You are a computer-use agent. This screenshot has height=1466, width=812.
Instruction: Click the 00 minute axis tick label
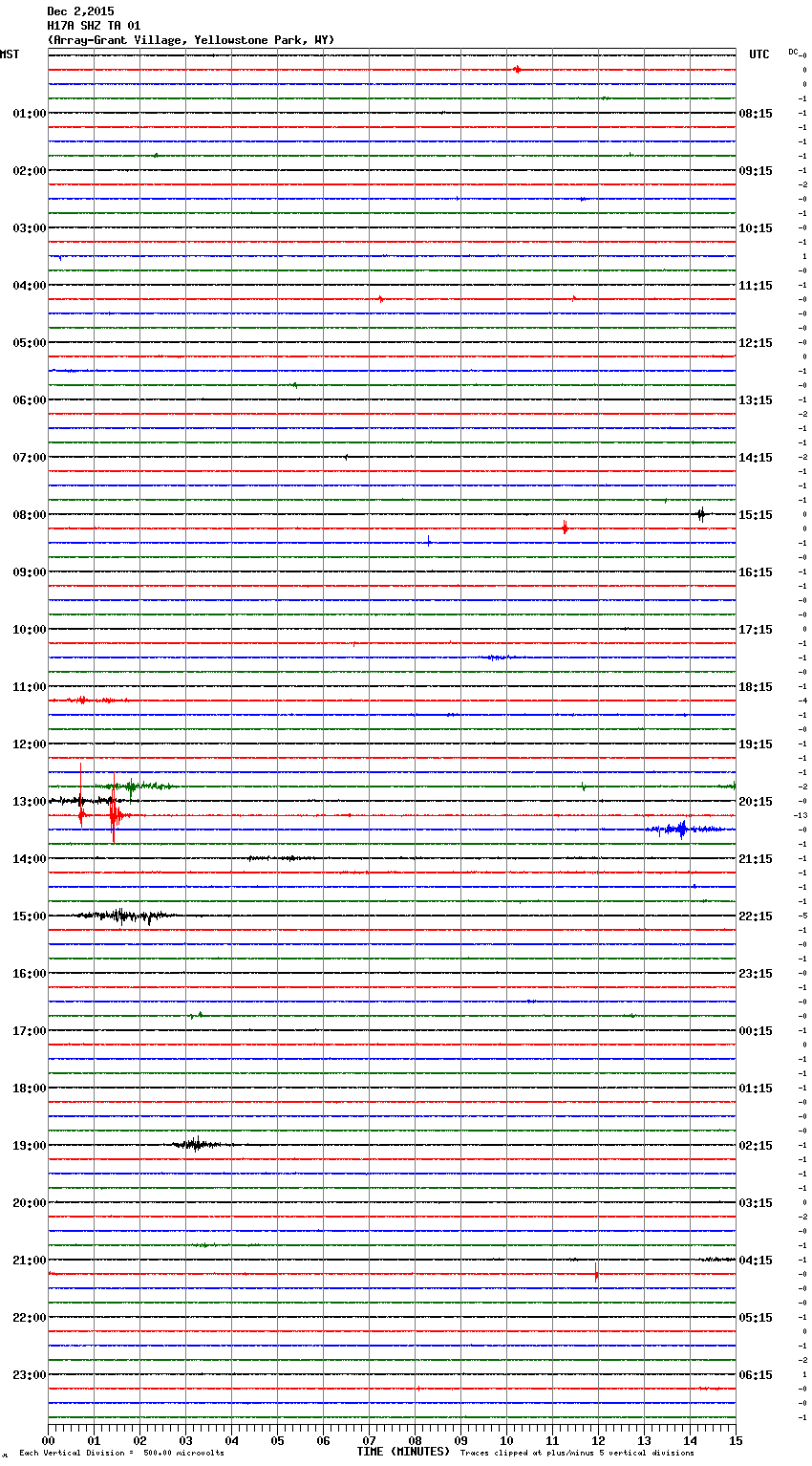coord(48,1440)
